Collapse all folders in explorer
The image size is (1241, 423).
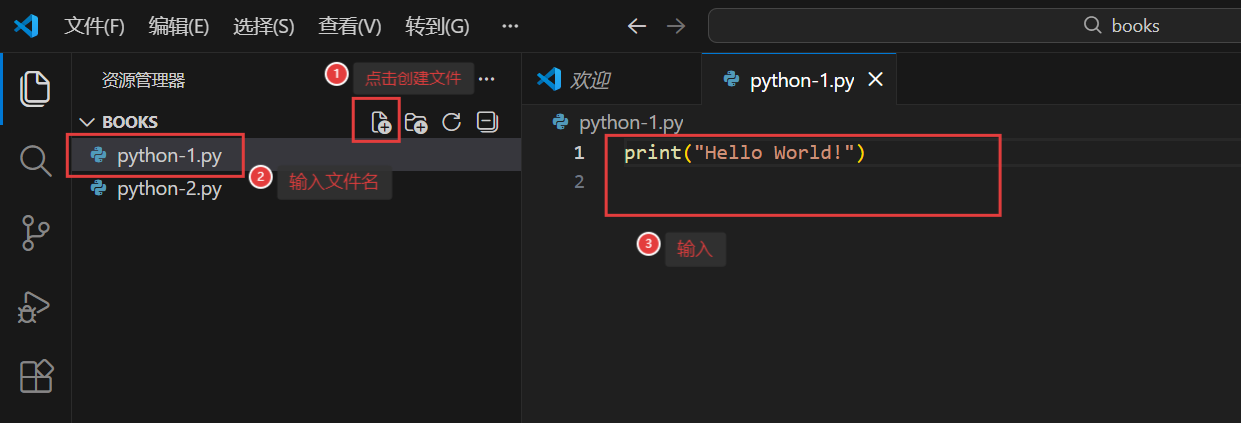487,122
